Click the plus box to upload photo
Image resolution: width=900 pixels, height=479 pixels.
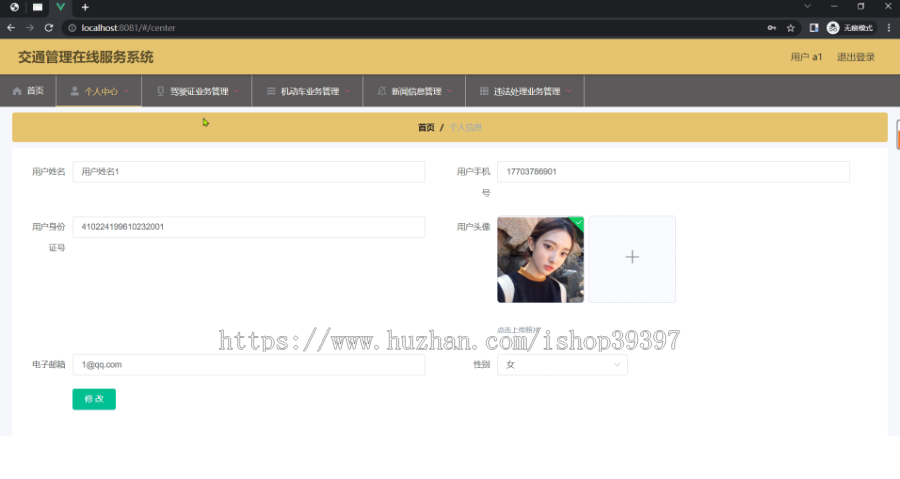pos(632,259)
